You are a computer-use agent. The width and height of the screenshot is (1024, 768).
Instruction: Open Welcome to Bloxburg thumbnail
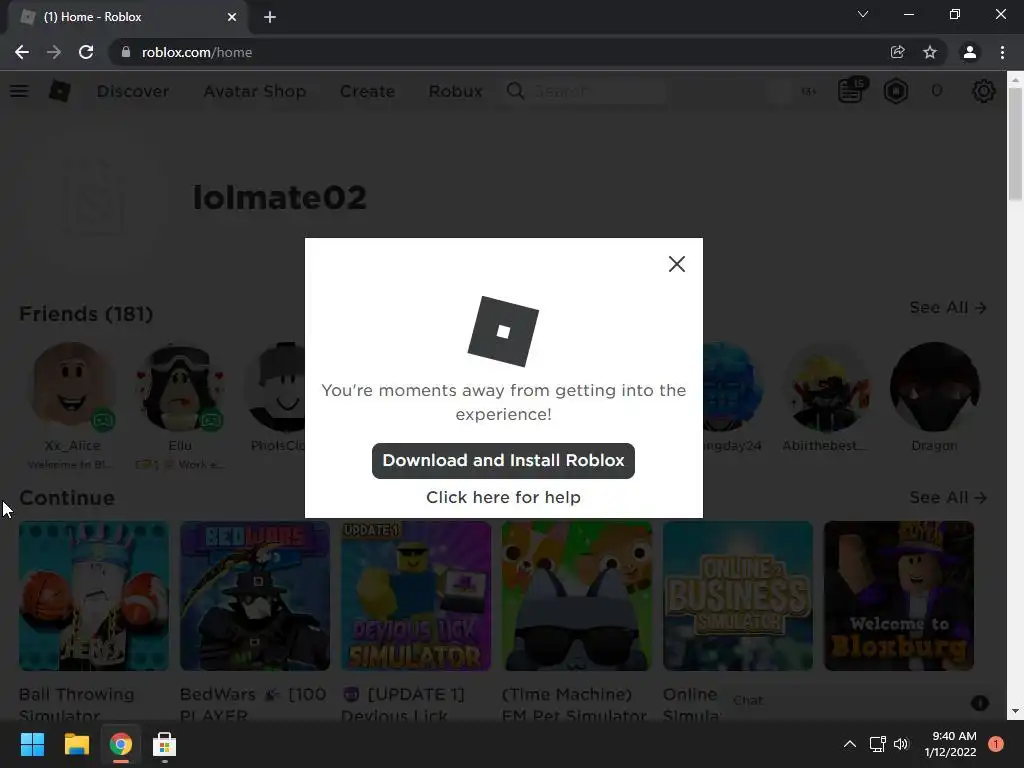point(899,596)
